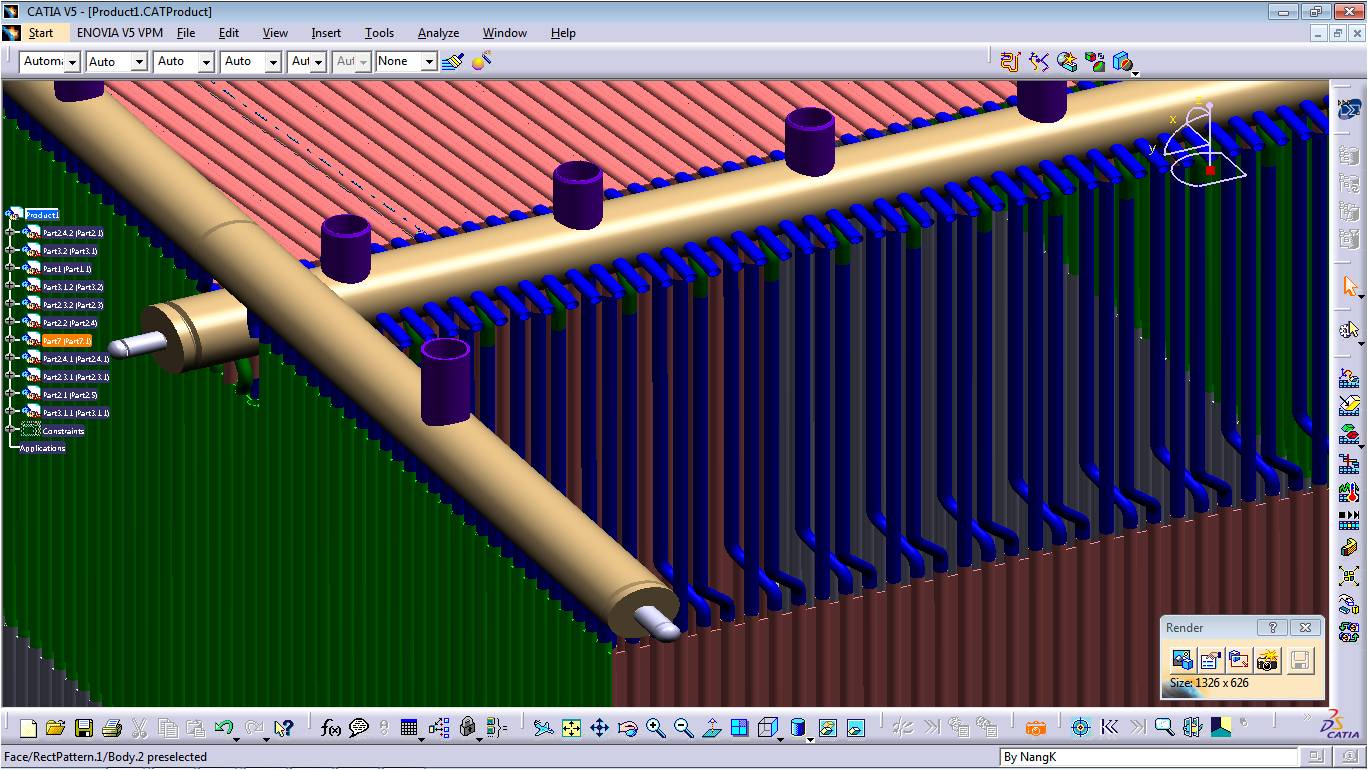Toggle the Normal View icon
This screenshot has height=770, width=1368.
click(x=711, y=728)
